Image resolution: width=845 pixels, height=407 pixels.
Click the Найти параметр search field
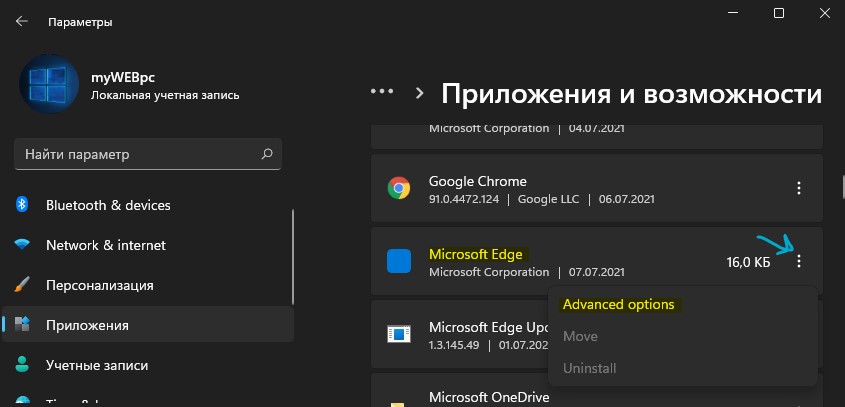pos(148,155)
